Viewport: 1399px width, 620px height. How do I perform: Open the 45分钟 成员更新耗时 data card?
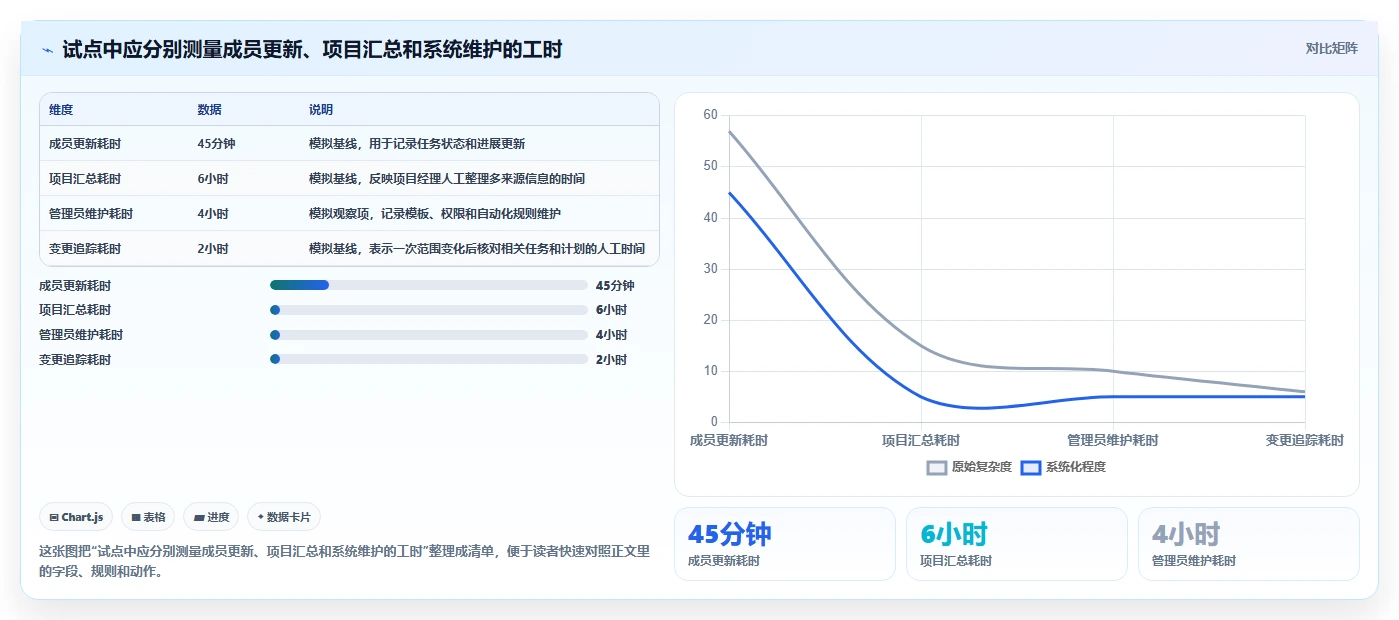(x=785, y=544)
